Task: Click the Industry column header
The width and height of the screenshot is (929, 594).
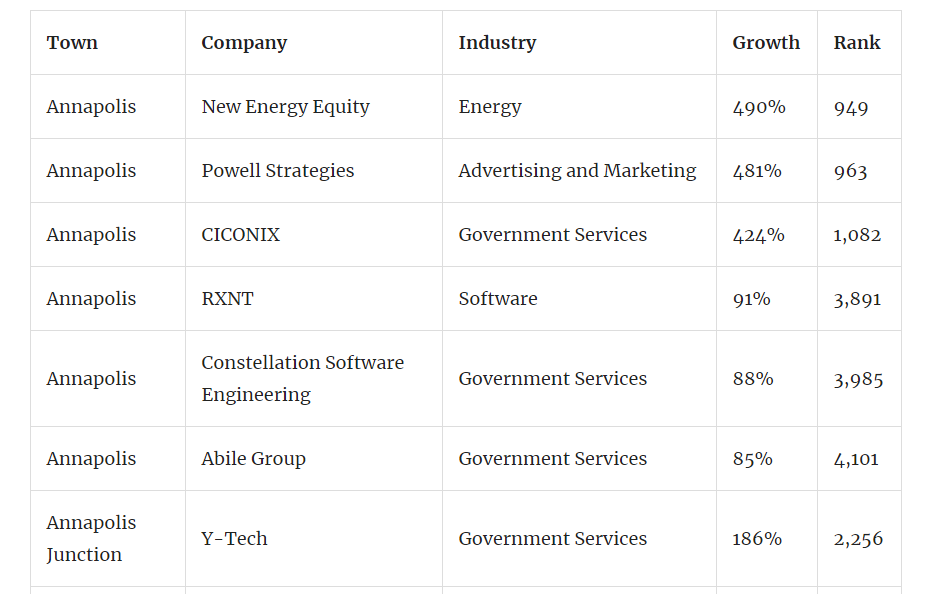Action: [x=497, y=43]
